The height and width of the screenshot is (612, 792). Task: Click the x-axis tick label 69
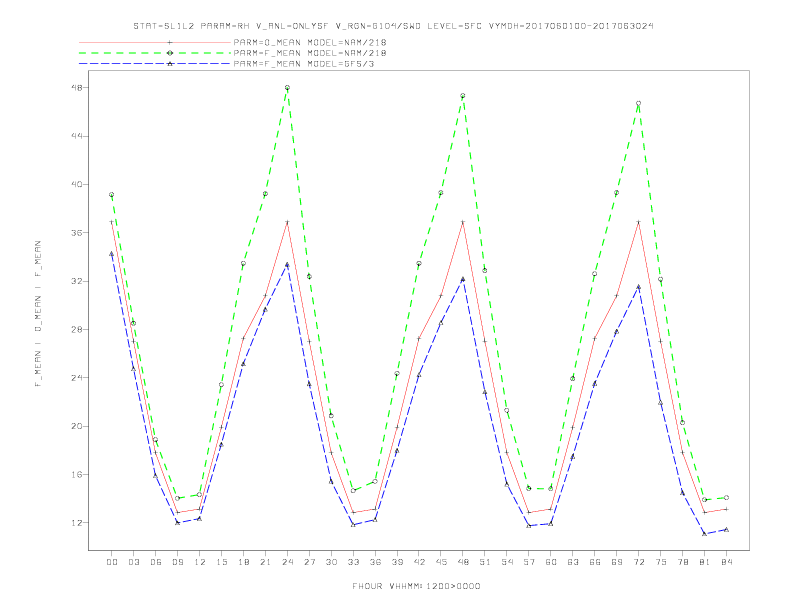click(x=617, y=562)
